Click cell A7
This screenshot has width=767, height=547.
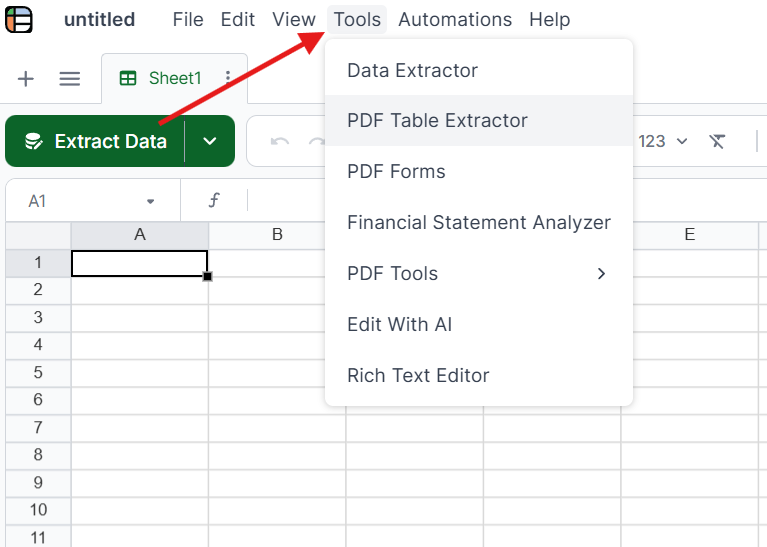click(x=139, y=428)
